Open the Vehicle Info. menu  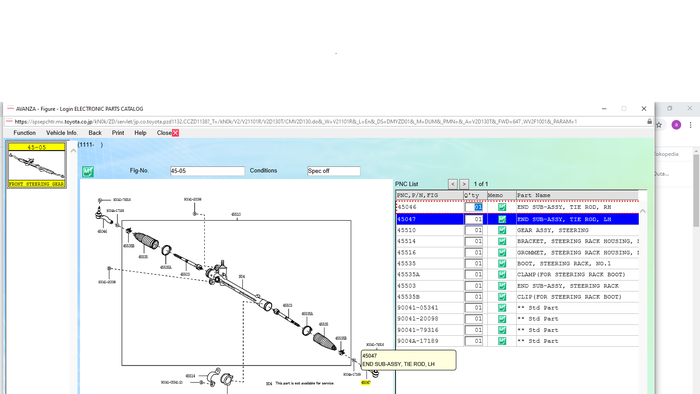point(62,133)
